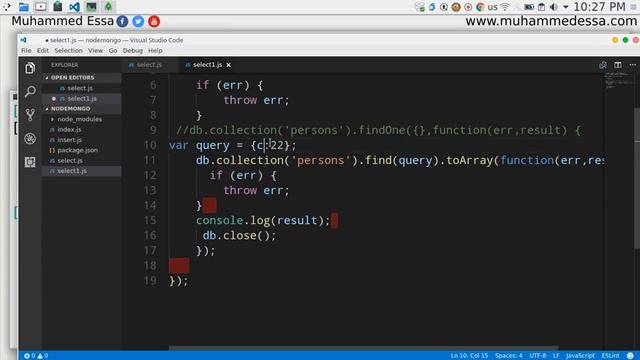Click the Open Changes icon in editor toolbar
The width and height of the screenshot is (640, 360).
coord(602,65)
